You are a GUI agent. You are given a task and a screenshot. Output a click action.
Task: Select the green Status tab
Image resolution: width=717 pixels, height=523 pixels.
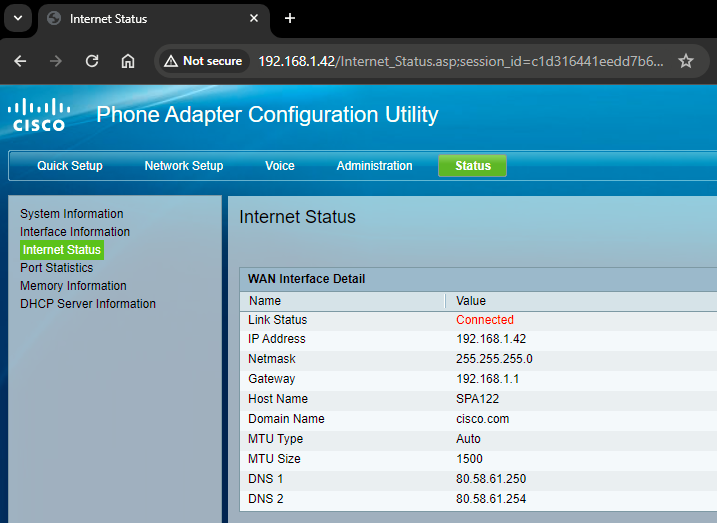472,165
